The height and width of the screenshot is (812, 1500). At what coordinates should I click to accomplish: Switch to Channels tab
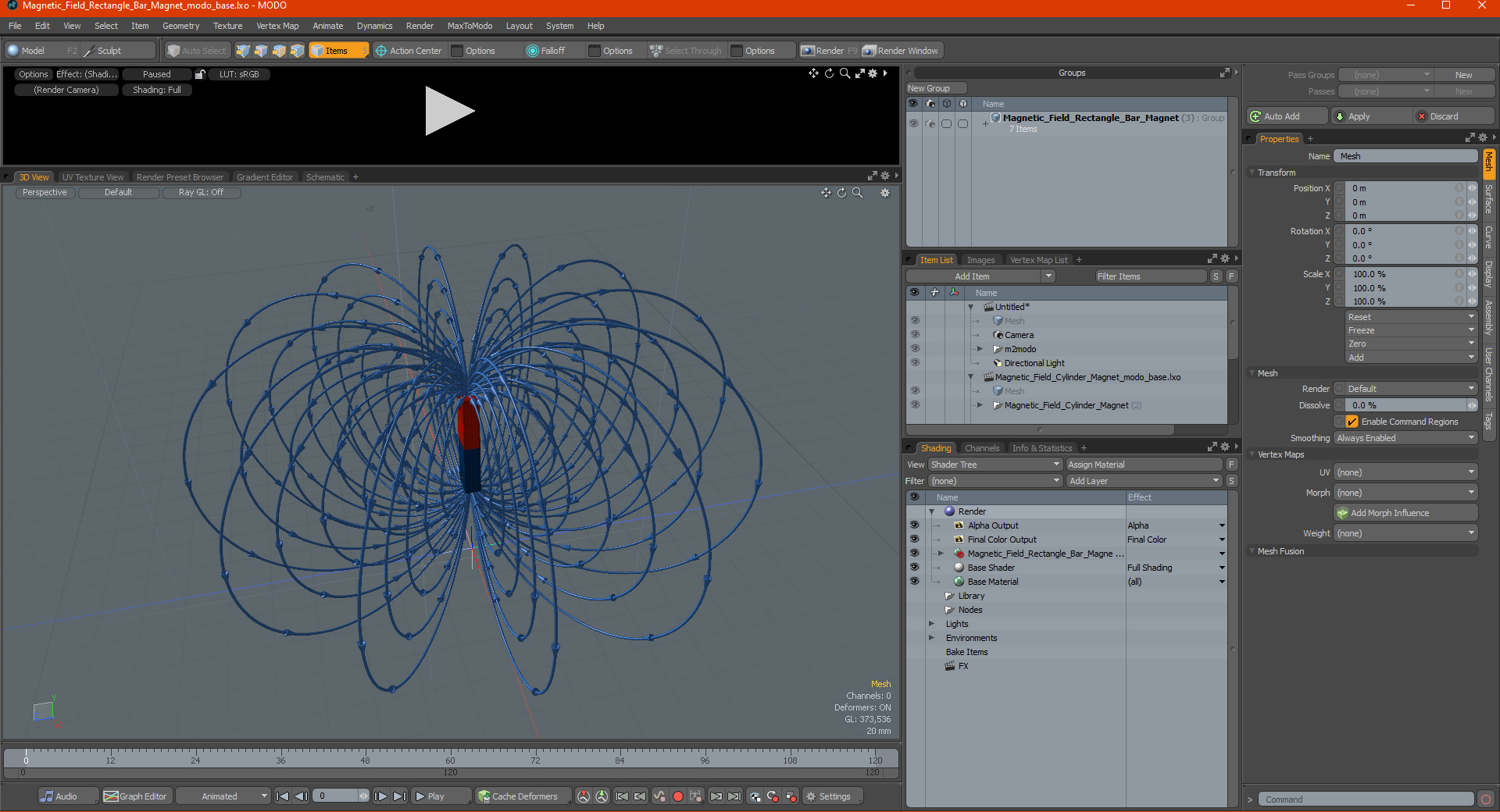click(981, 448)
